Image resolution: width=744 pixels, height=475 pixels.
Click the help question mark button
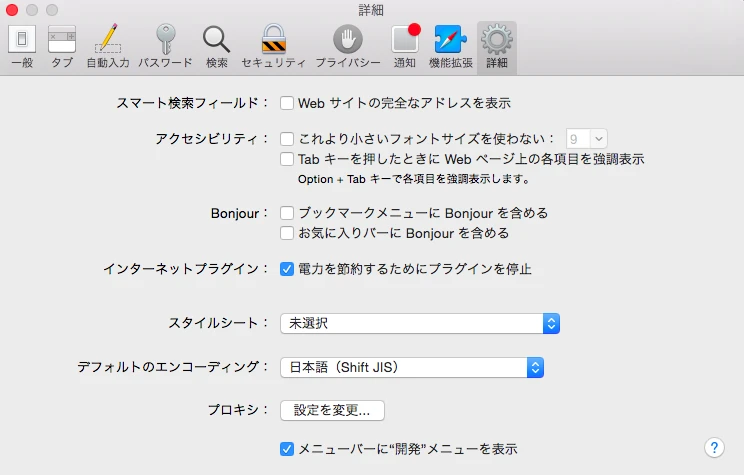(x=714, y=447)
